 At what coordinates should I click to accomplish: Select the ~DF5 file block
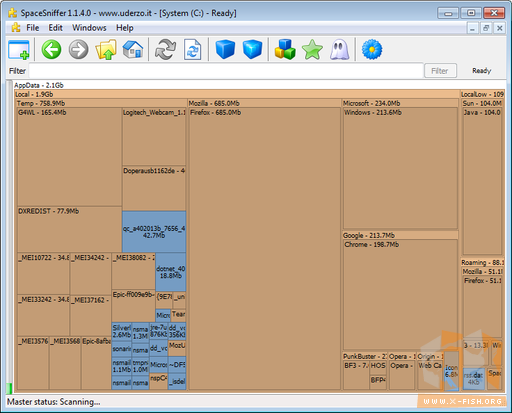click(177, 365)
